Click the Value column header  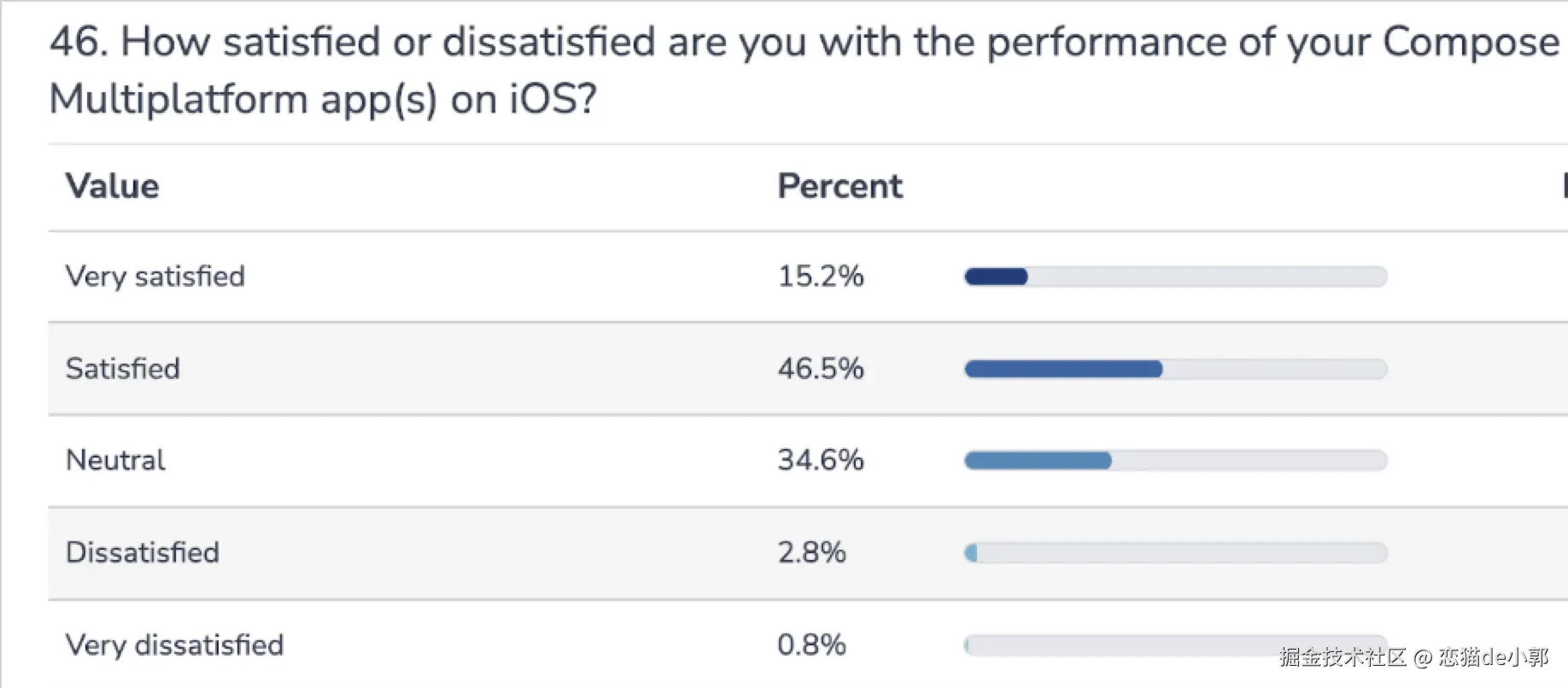pos(112,186)
